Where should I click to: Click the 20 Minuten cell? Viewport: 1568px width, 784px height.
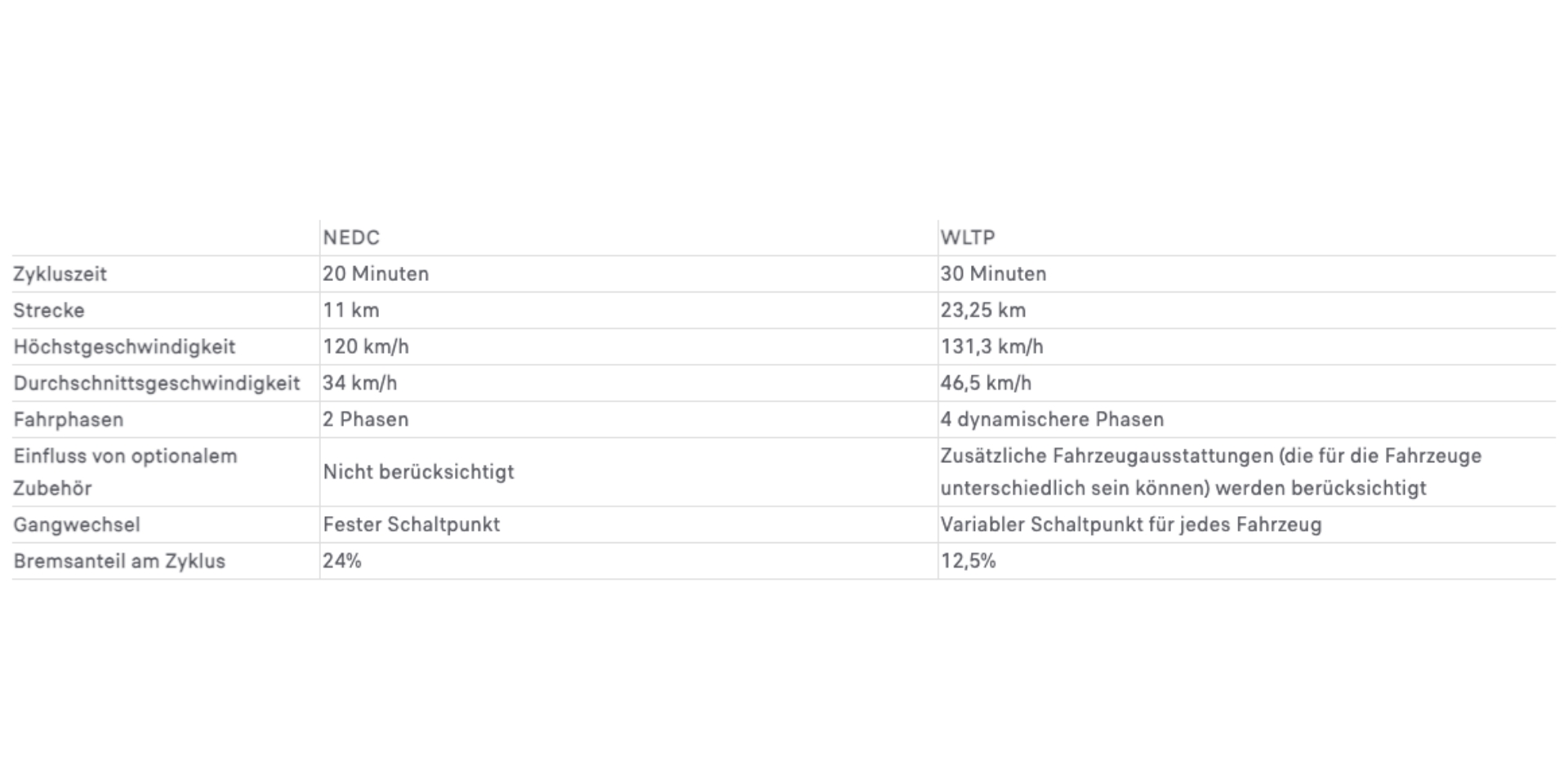376,274
